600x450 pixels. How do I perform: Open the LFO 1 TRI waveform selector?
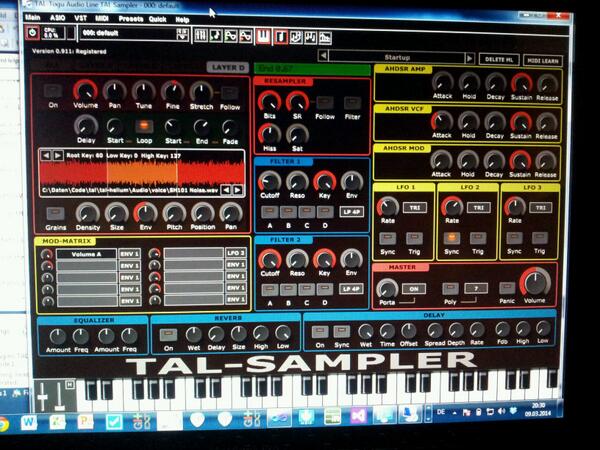[x=415, y=207]
